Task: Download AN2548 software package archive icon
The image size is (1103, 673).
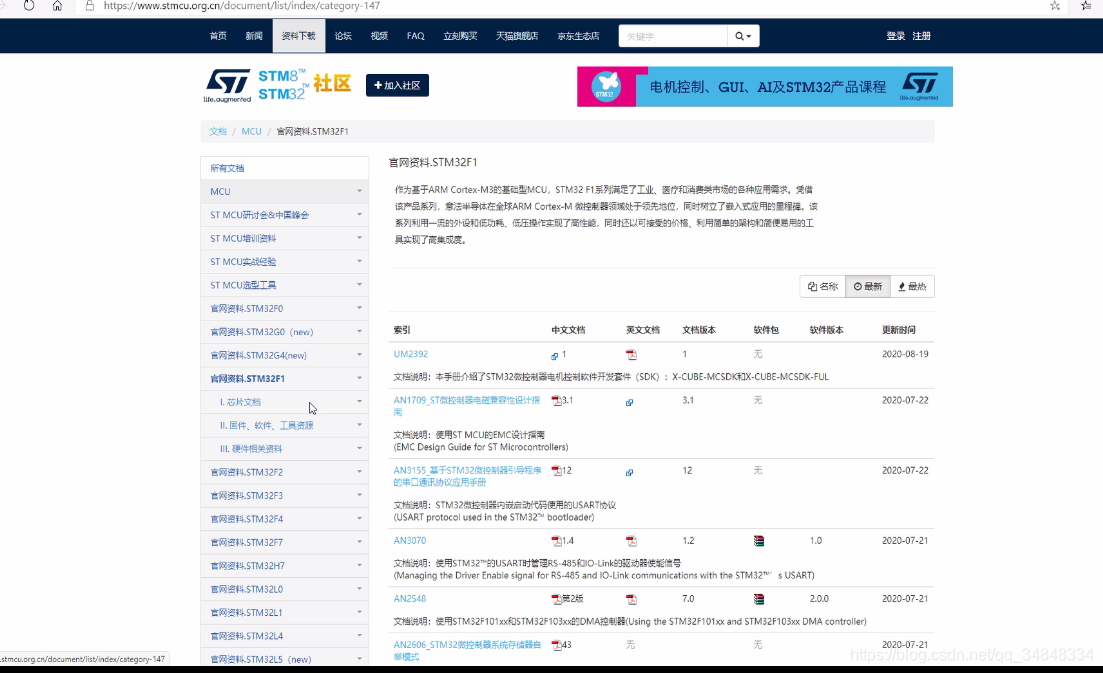Action: [759, 599]
